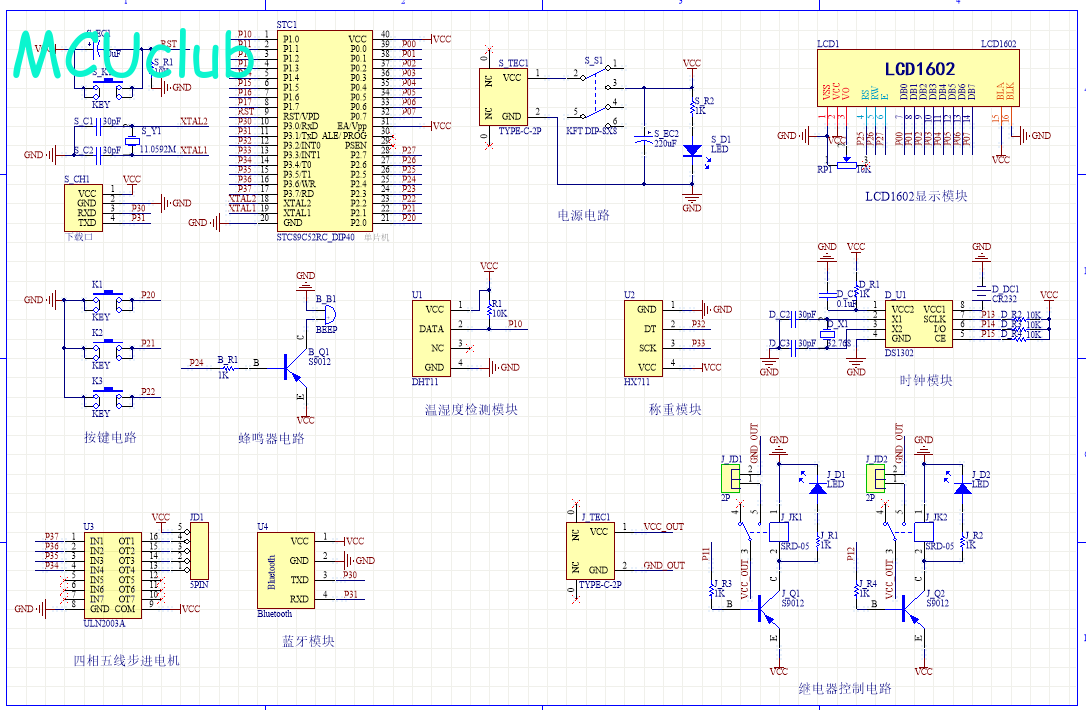Select the Bluetooth module block U4

285,570
